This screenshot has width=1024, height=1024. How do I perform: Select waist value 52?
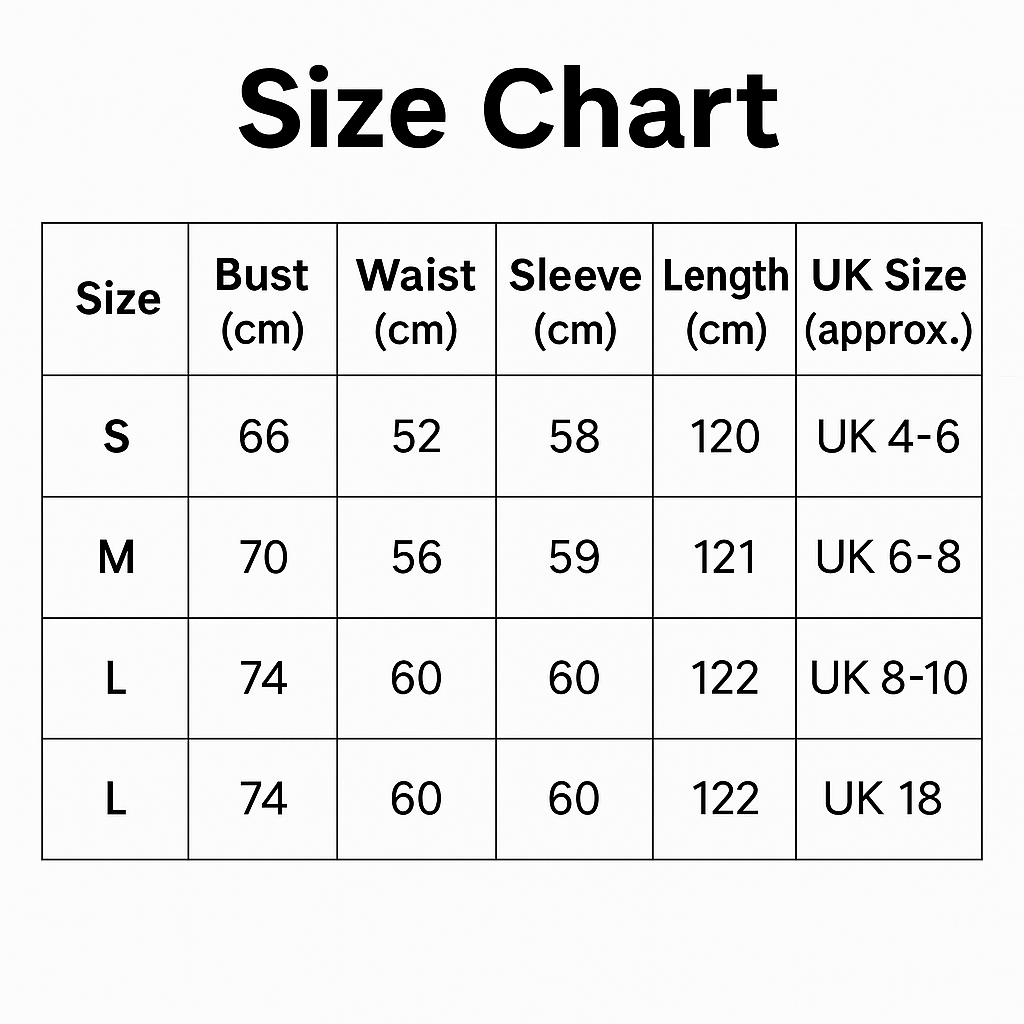pos(416,437)
